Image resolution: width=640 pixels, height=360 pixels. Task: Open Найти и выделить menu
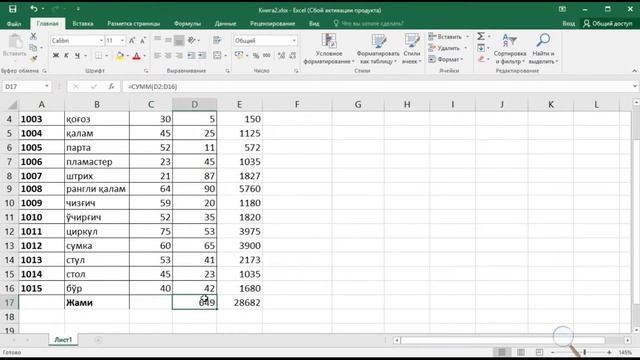[x=543, y=49]
